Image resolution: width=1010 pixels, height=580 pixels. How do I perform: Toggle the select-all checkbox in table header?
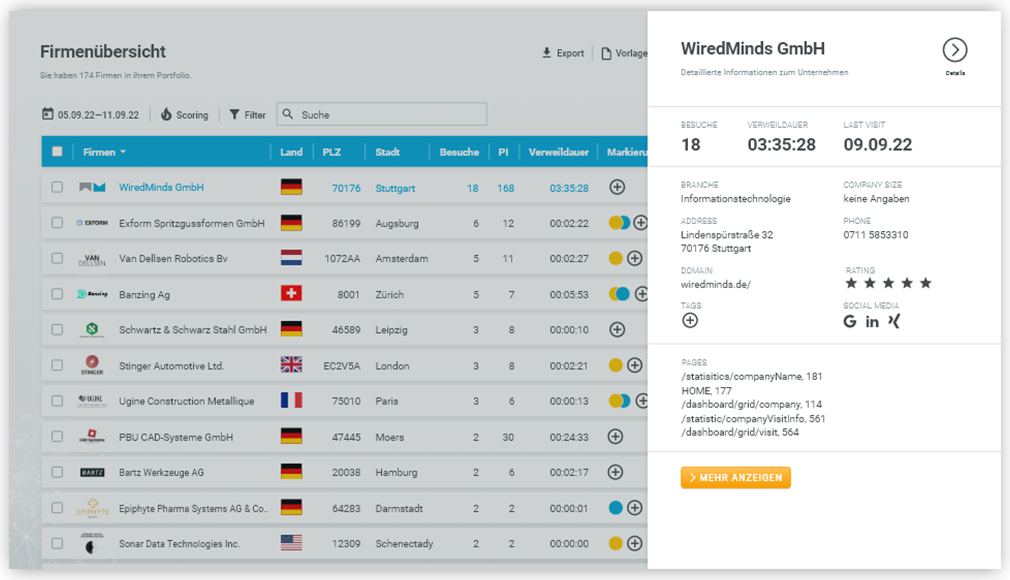point(57,151)
